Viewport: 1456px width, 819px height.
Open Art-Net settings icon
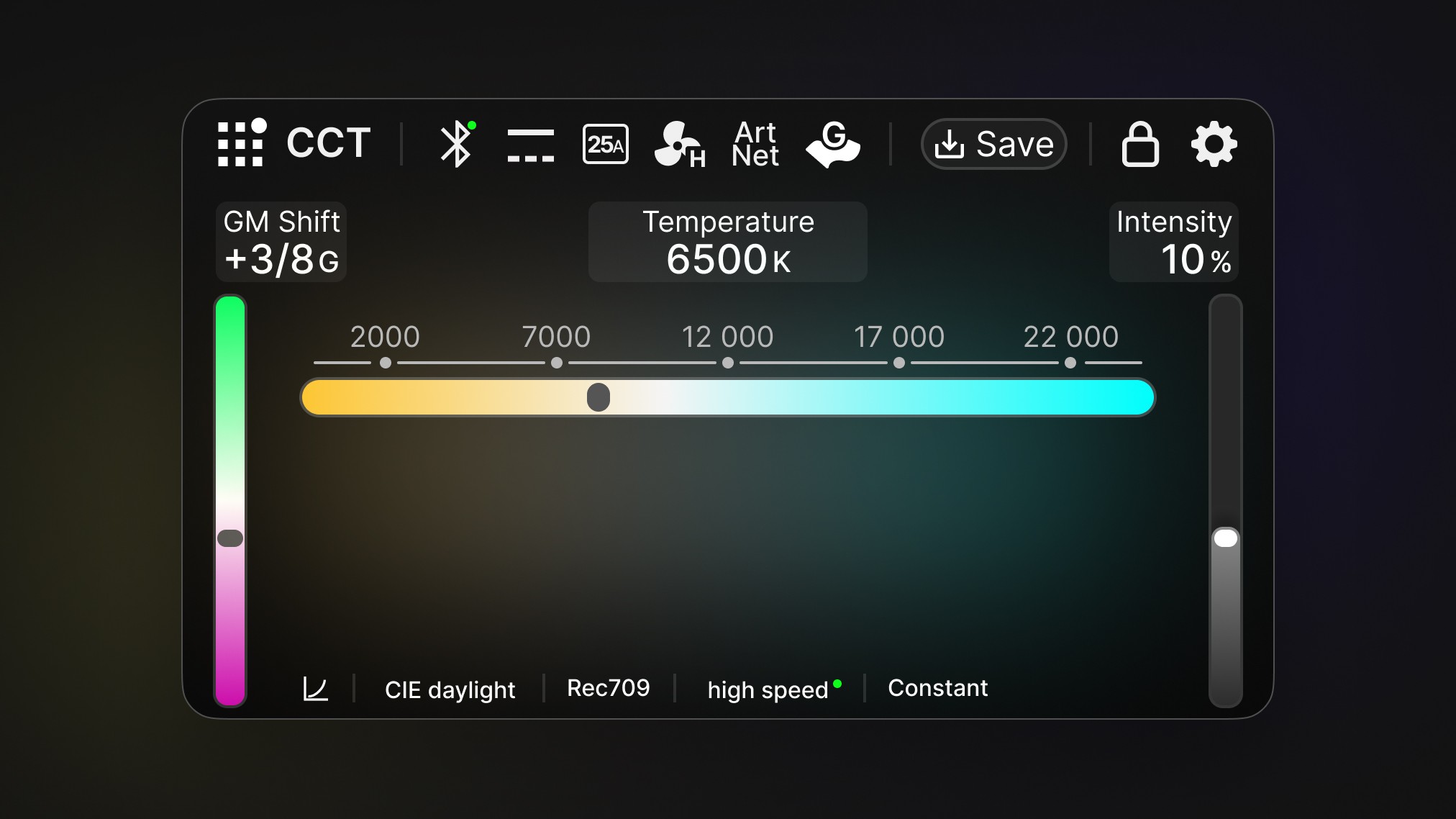click(755, 144)
